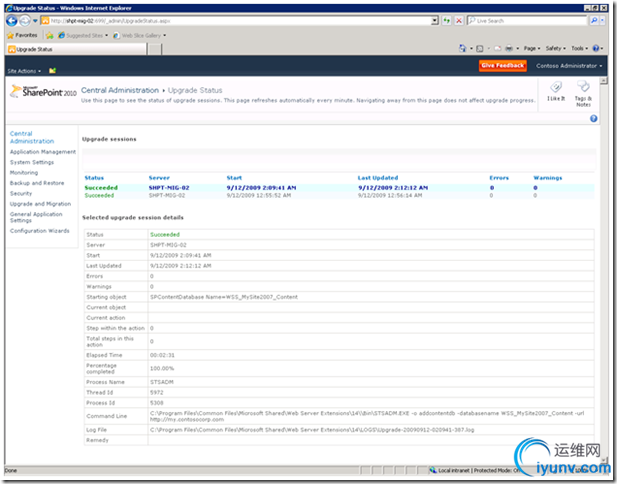Click the Read Mail icon

coord(498,48)
